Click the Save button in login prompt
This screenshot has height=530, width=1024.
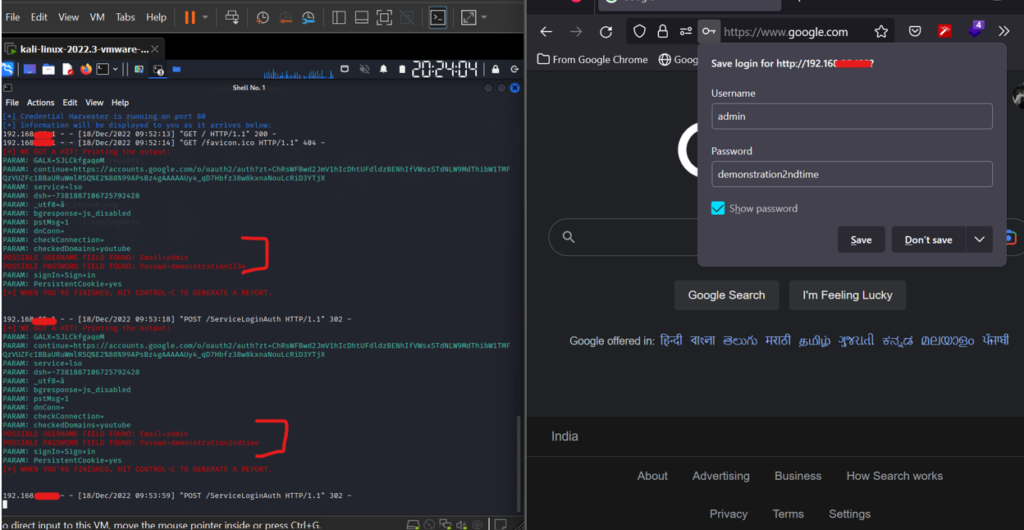pos(861,239)
